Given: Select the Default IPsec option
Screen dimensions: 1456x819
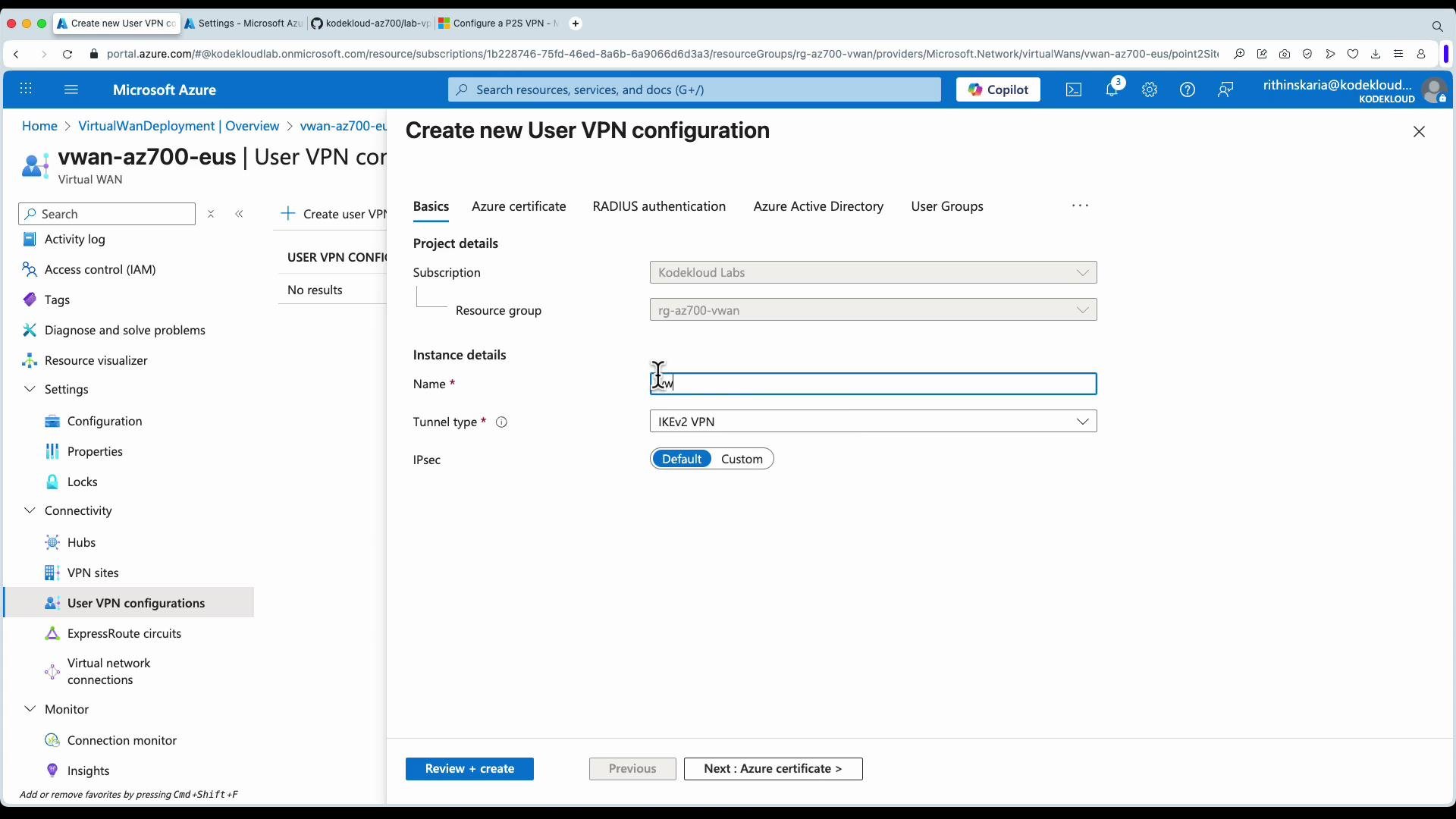Looking at the screenshot, I should pyautogui.click(x=682, y=459).
